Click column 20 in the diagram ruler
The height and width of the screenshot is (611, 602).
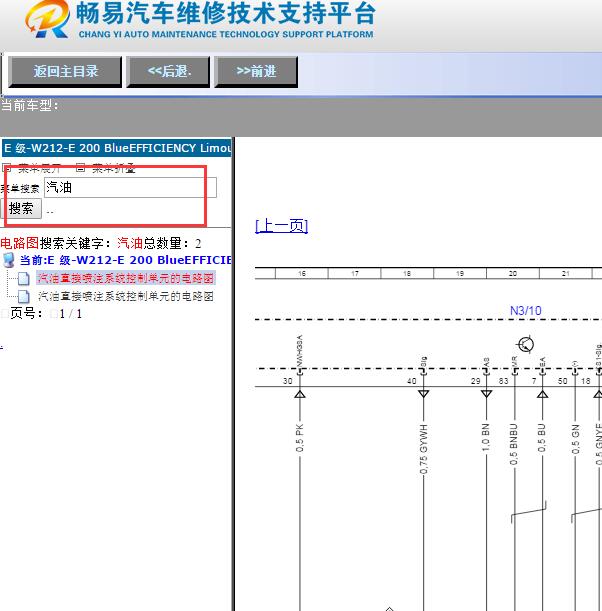[x=513, y=274]
